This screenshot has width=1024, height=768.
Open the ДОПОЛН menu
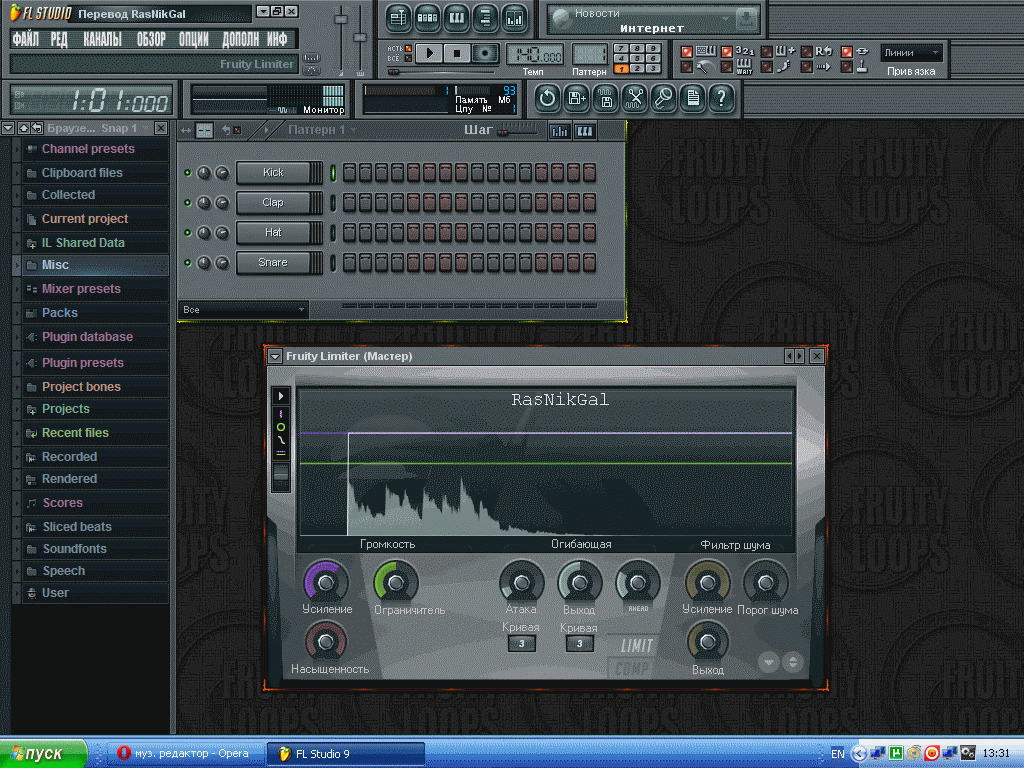click(240, 39)
